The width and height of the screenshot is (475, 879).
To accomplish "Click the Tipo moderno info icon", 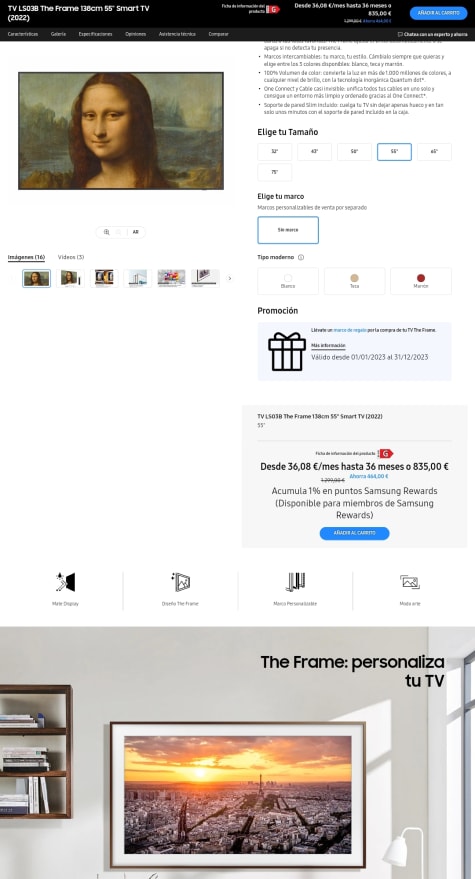I will (x=301, y=257).
